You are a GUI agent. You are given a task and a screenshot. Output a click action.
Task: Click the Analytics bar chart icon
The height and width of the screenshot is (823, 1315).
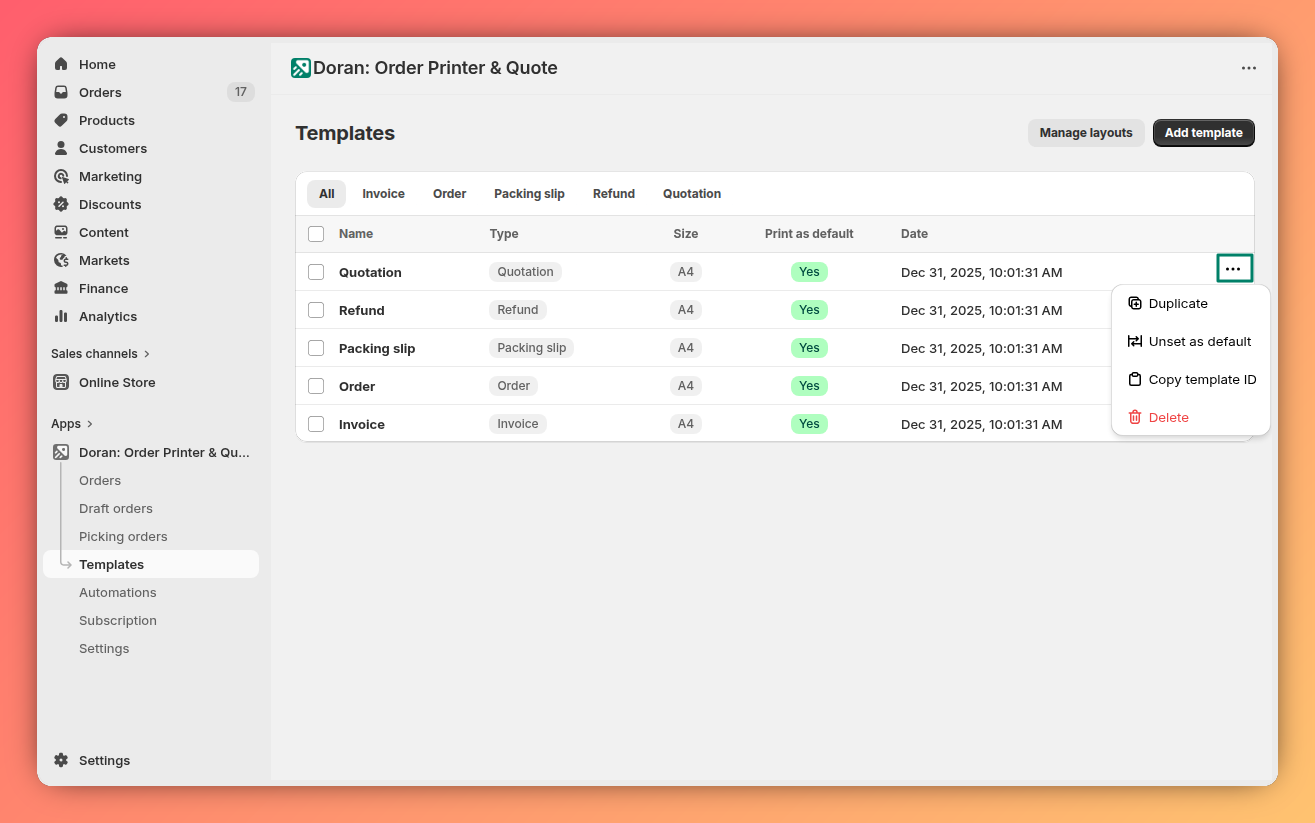(x=61, y=316)
